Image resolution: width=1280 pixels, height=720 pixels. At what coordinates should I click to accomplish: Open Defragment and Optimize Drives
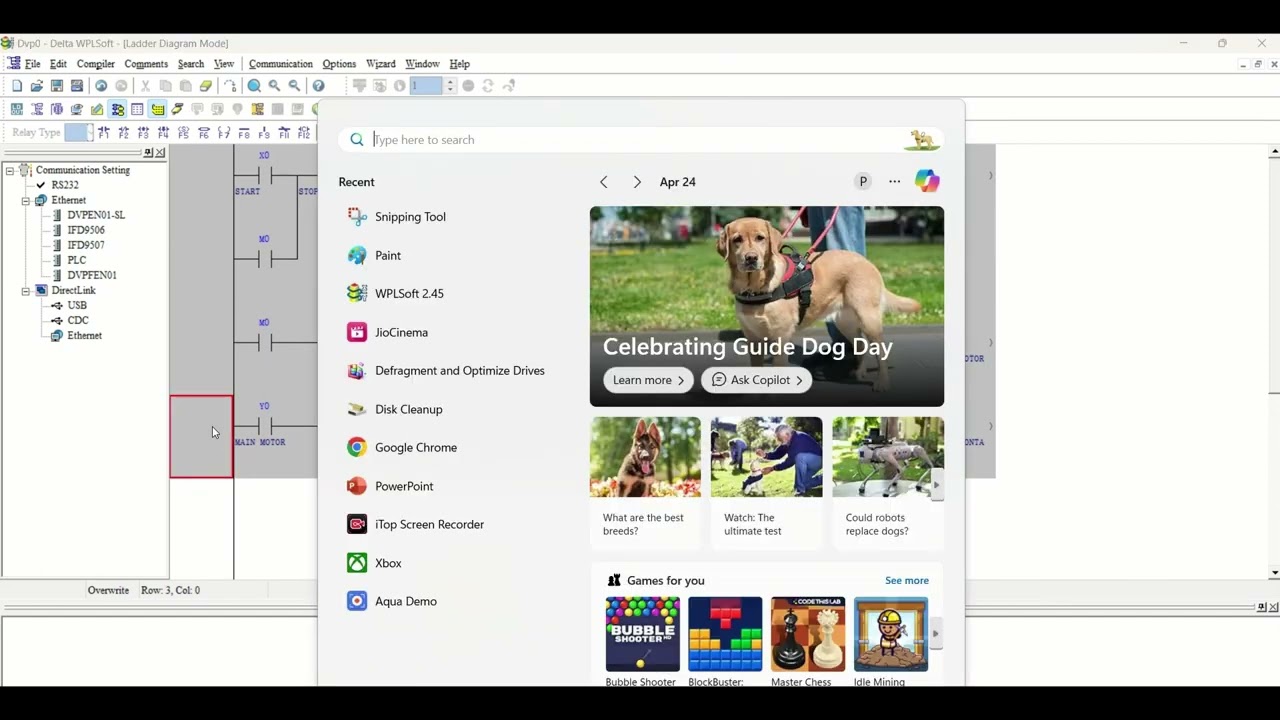(446, 370)
